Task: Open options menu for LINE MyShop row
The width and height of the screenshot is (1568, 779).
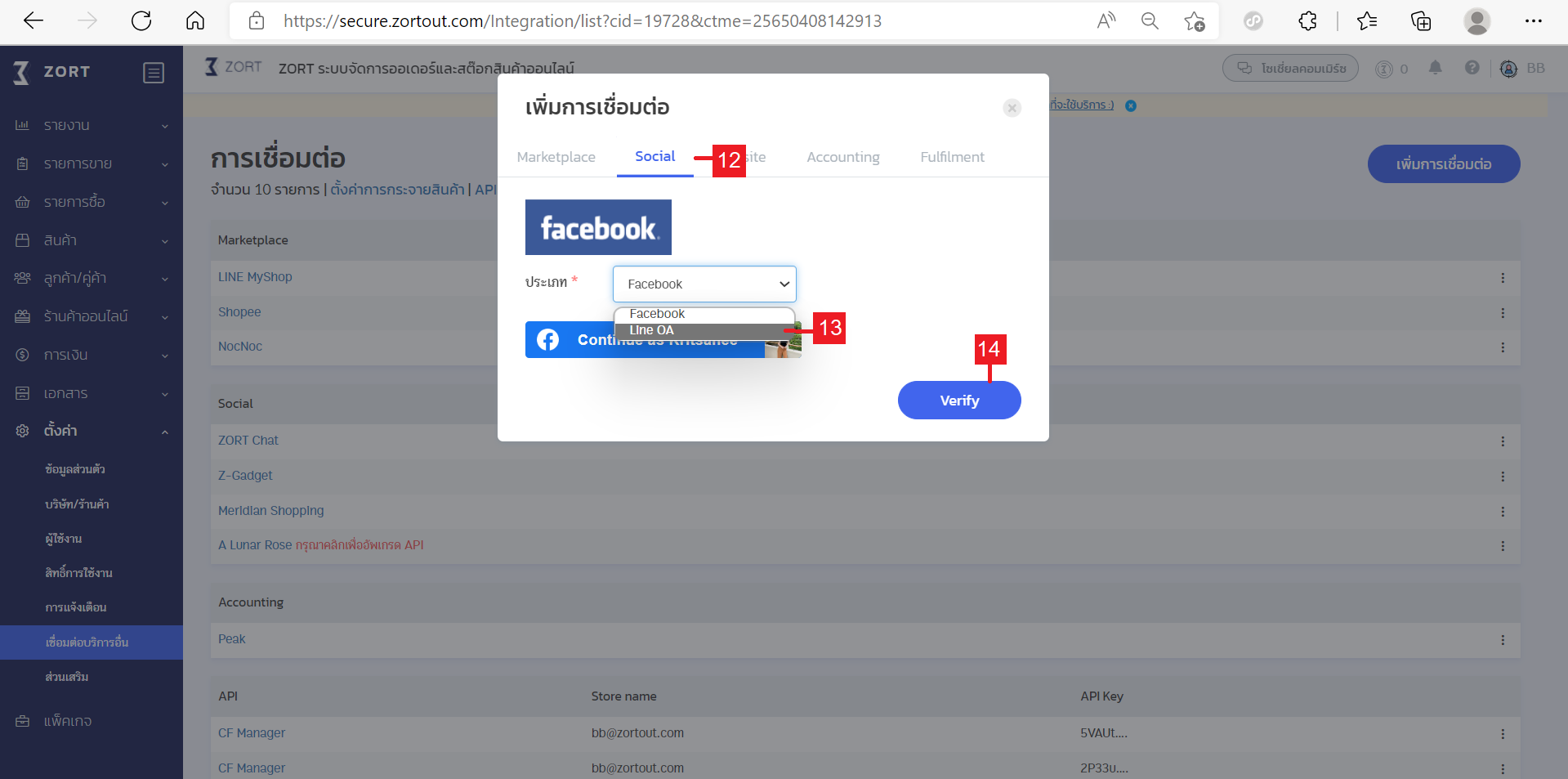Action: (x=1503, y=278)
